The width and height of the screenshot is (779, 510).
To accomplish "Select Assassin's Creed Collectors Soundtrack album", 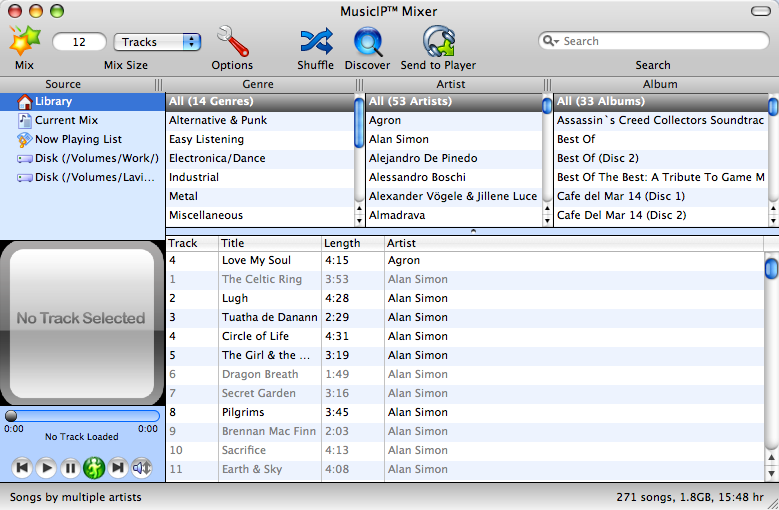I will pos(661,120).
